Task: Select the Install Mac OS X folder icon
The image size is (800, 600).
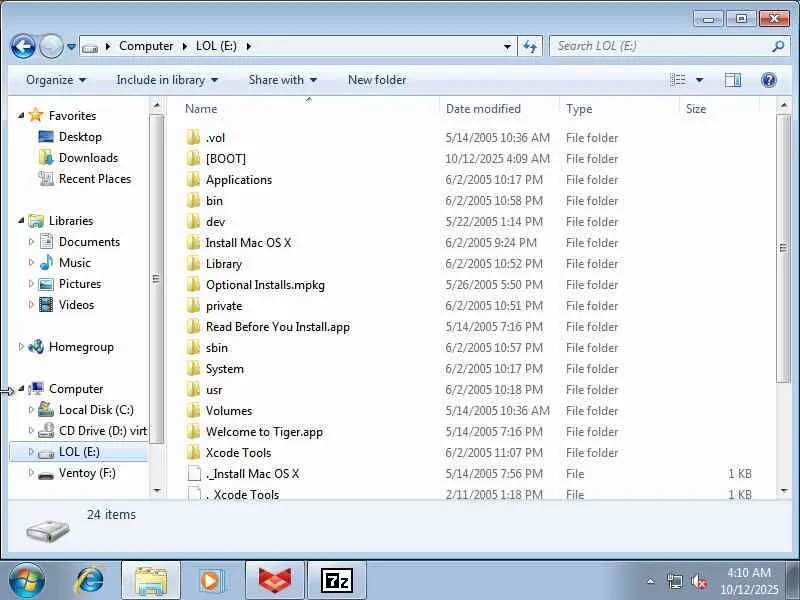Action: click(x=193, y=242)
